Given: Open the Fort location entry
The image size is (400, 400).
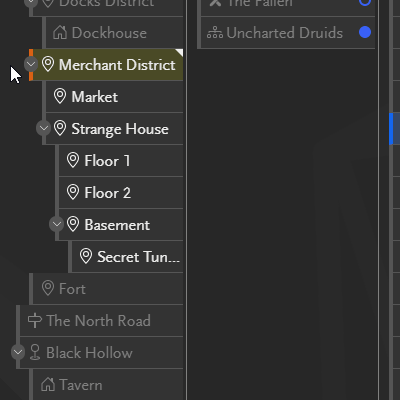Looking at the screenshot, I should point(108,289).
